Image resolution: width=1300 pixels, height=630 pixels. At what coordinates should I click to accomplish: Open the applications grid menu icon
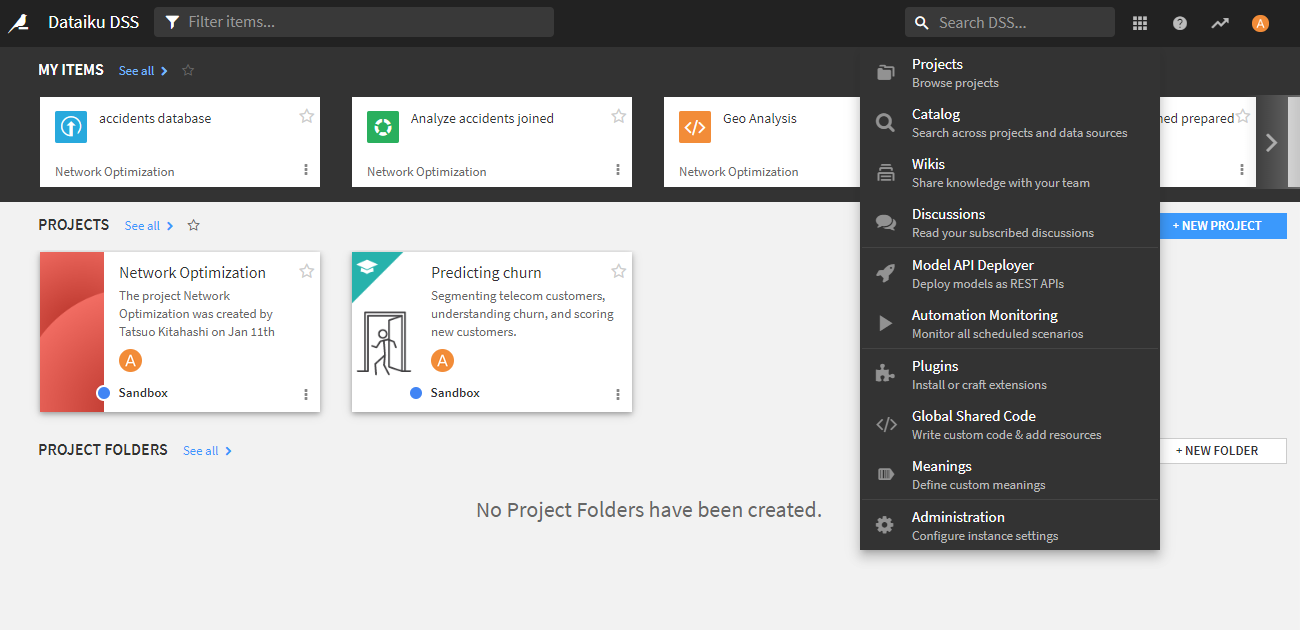1140,23
